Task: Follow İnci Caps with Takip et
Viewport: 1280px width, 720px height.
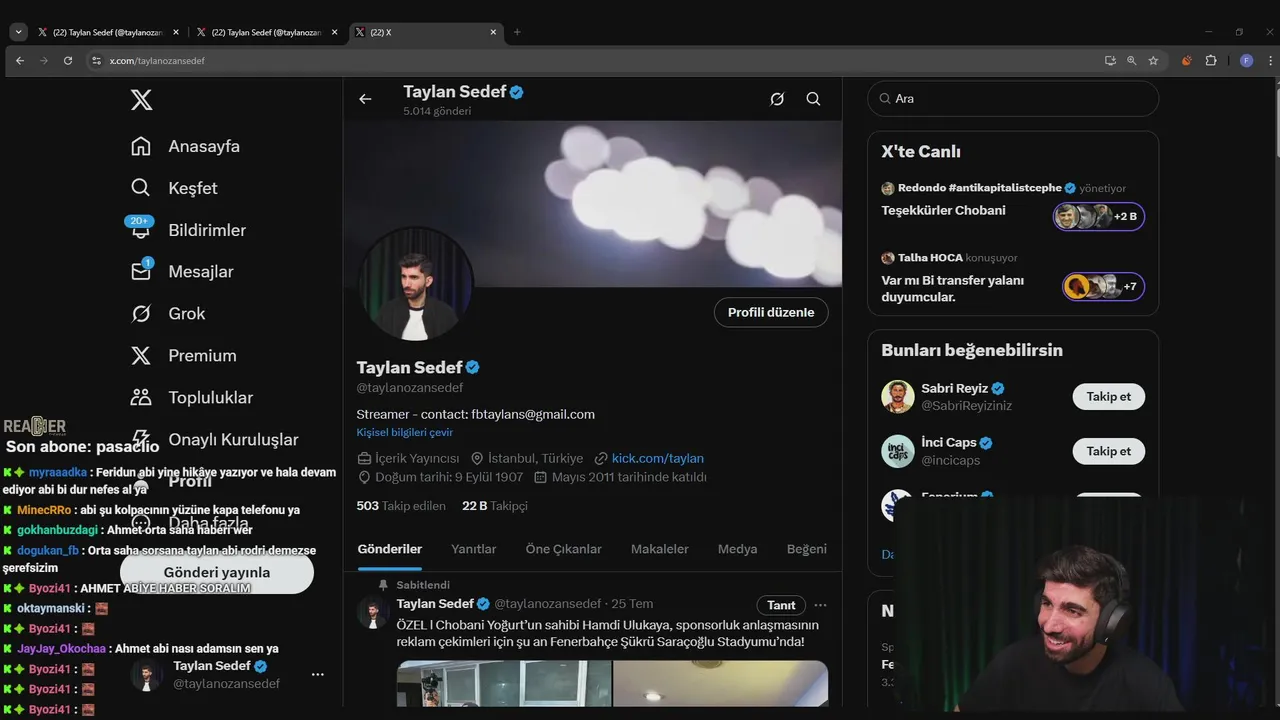Action: tap(1109, 451)
